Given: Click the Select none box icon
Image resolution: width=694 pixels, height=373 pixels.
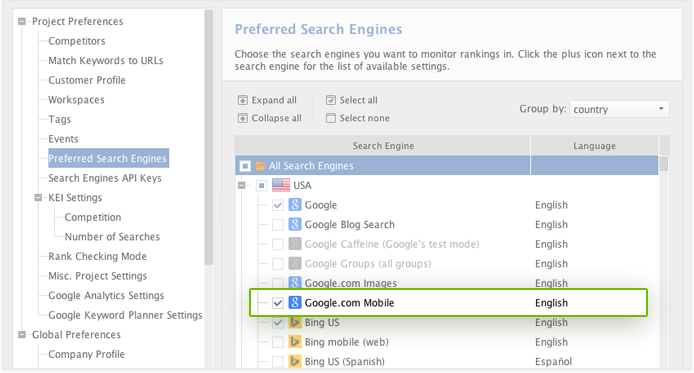Looking at the screenshot, I should [331, 118].
